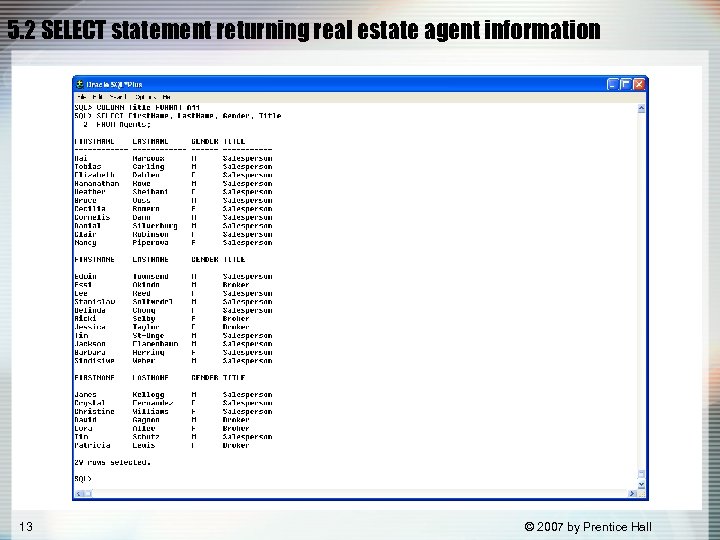
Task: Click the last name 'Piperova'
Action: coord(151,242)
